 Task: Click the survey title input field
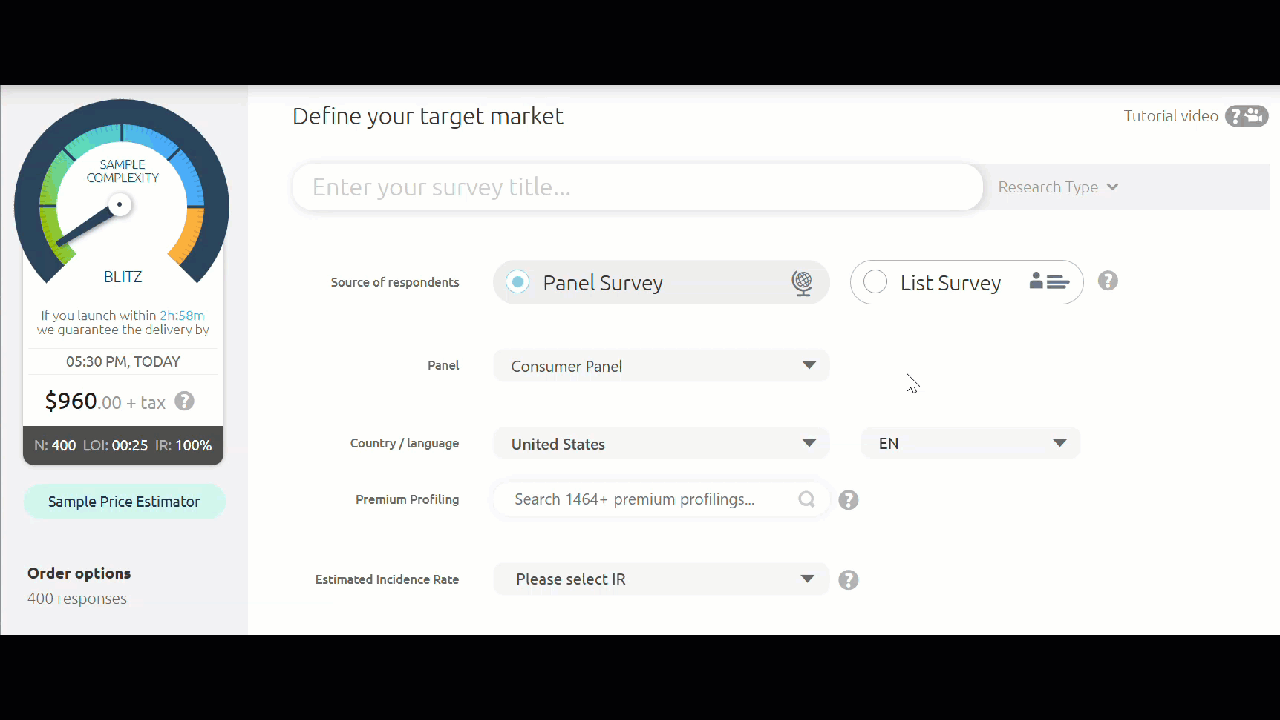[638, 187]
